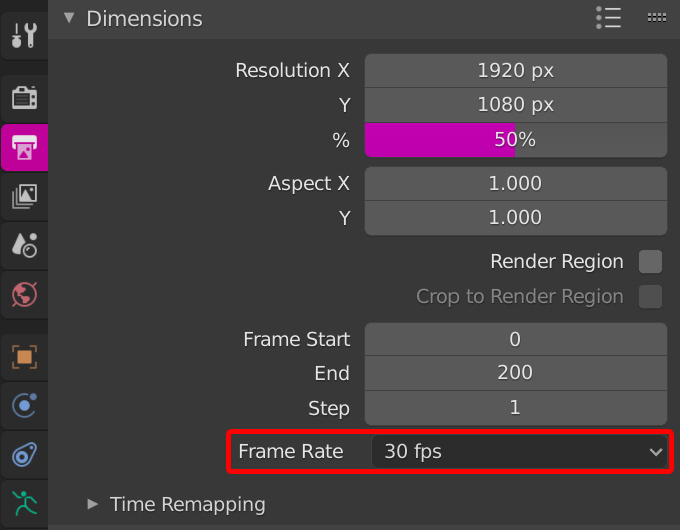Click the Resolution X field
Viewport: 680px width, 530px height.
(515, 71)
